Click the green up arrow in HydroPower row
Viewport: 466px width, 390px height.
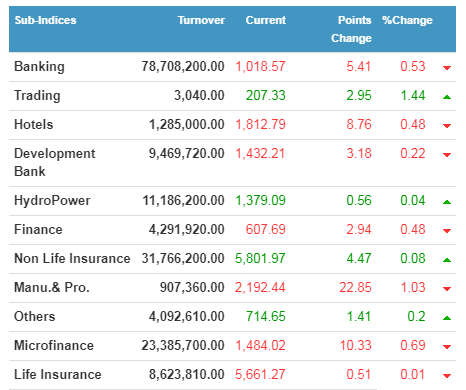[447, 202]
